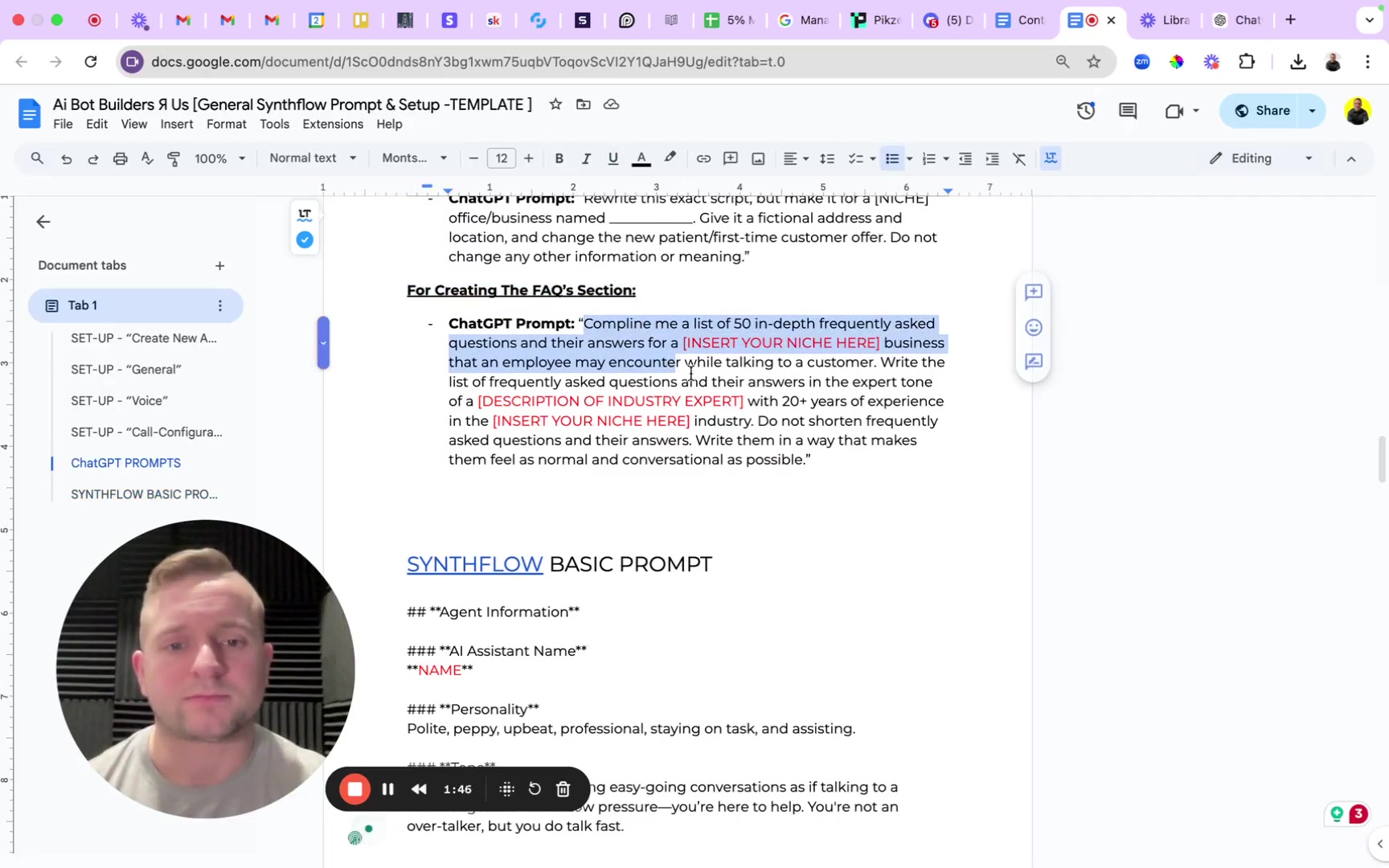
Task: Toggle numbered list
Action: click(928, 158)
